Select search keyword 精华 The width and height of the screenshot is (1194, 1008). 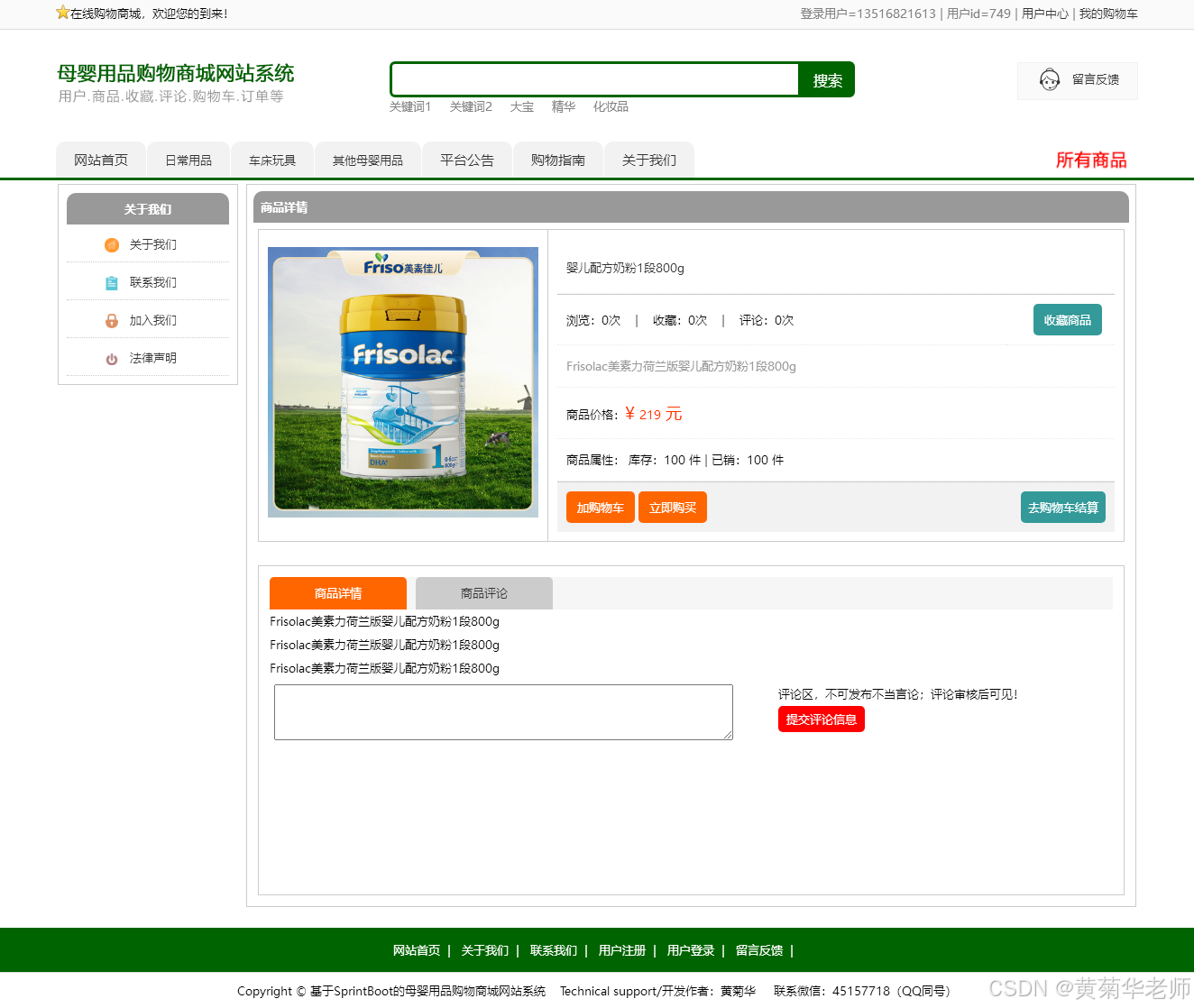pyautogui.click(x=564, y=106)
